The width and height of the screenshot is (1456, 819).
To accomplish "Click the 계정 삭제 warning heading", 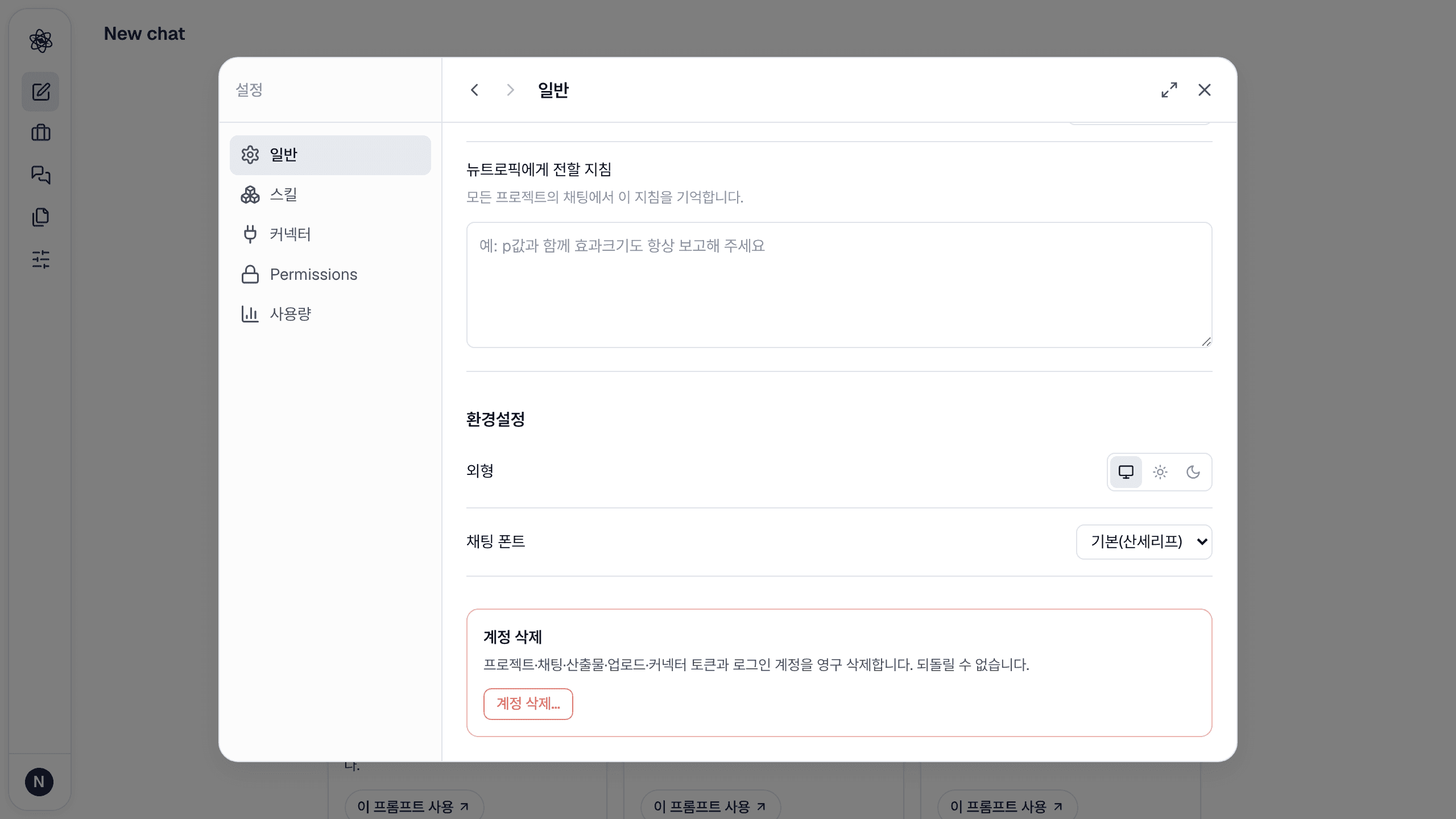I will click(512, 637).
